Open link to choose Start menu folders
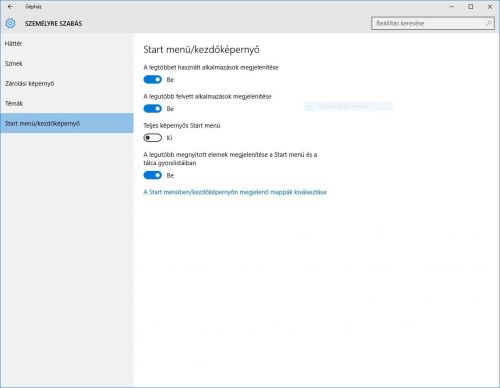Viewport: 500px width, 388px height. pyautogui.click(x=235, y=192)
